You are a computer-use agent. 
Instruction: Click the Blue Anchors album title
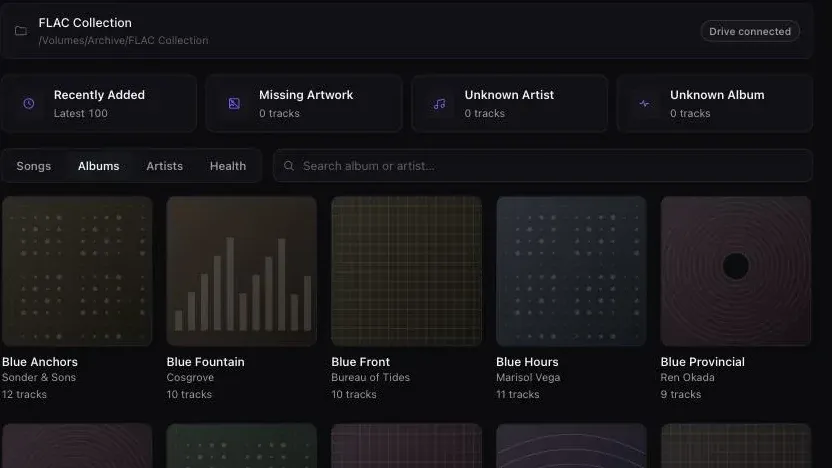pyautogui.click(x=40, y=362)
